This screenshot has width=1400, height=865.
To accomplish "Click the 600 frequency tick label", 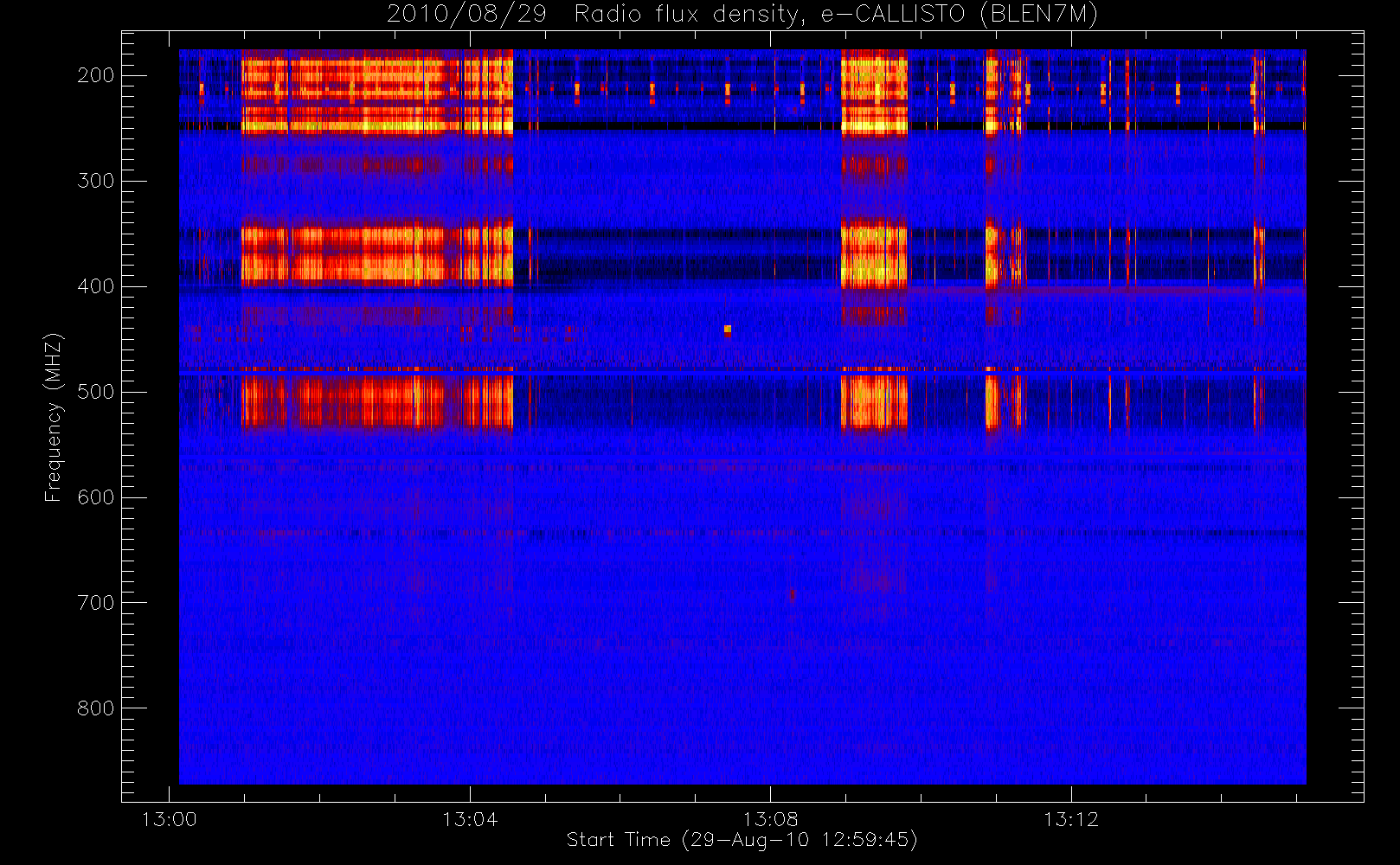I will coord(96,497).
